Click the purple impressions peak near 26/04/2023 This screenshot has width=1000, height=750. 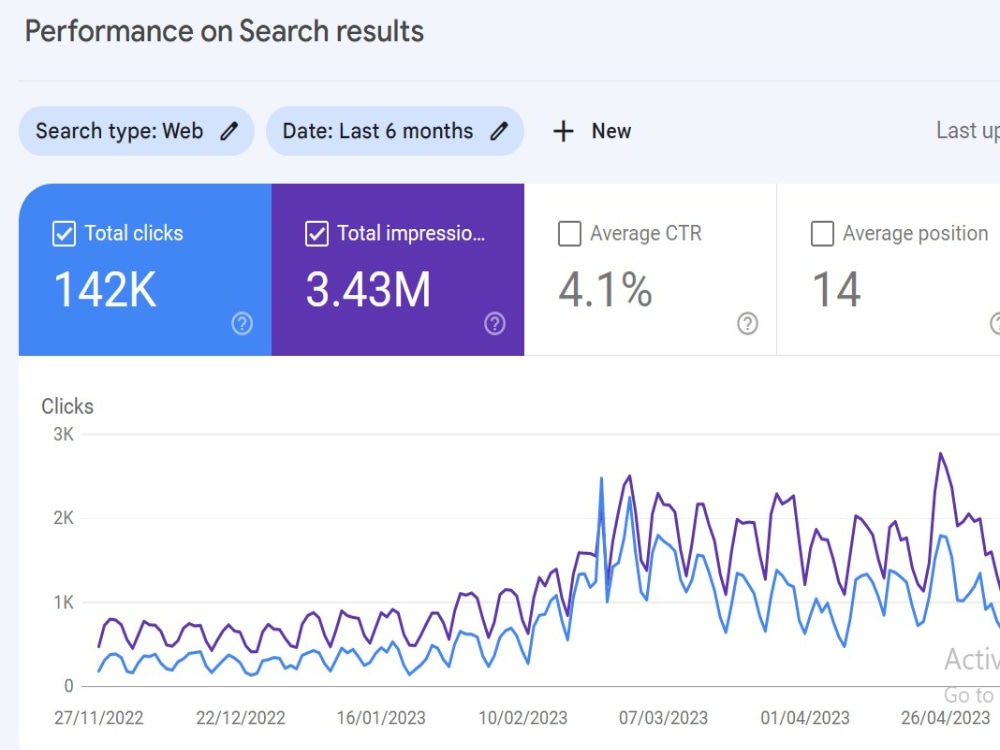[x=940, y=454]
